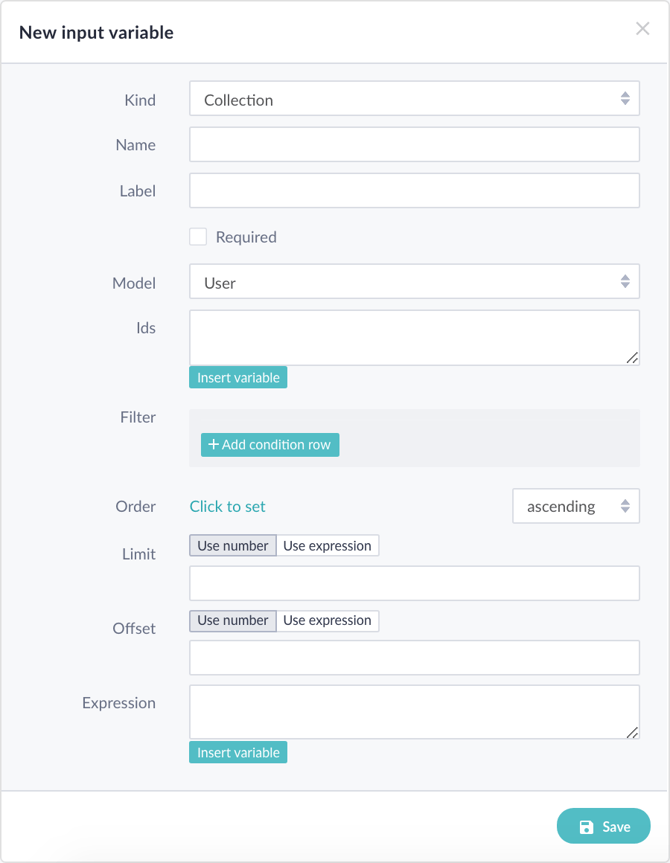Click the Label text field
This screenshot has width=670, height=863.
coord(414,191)
